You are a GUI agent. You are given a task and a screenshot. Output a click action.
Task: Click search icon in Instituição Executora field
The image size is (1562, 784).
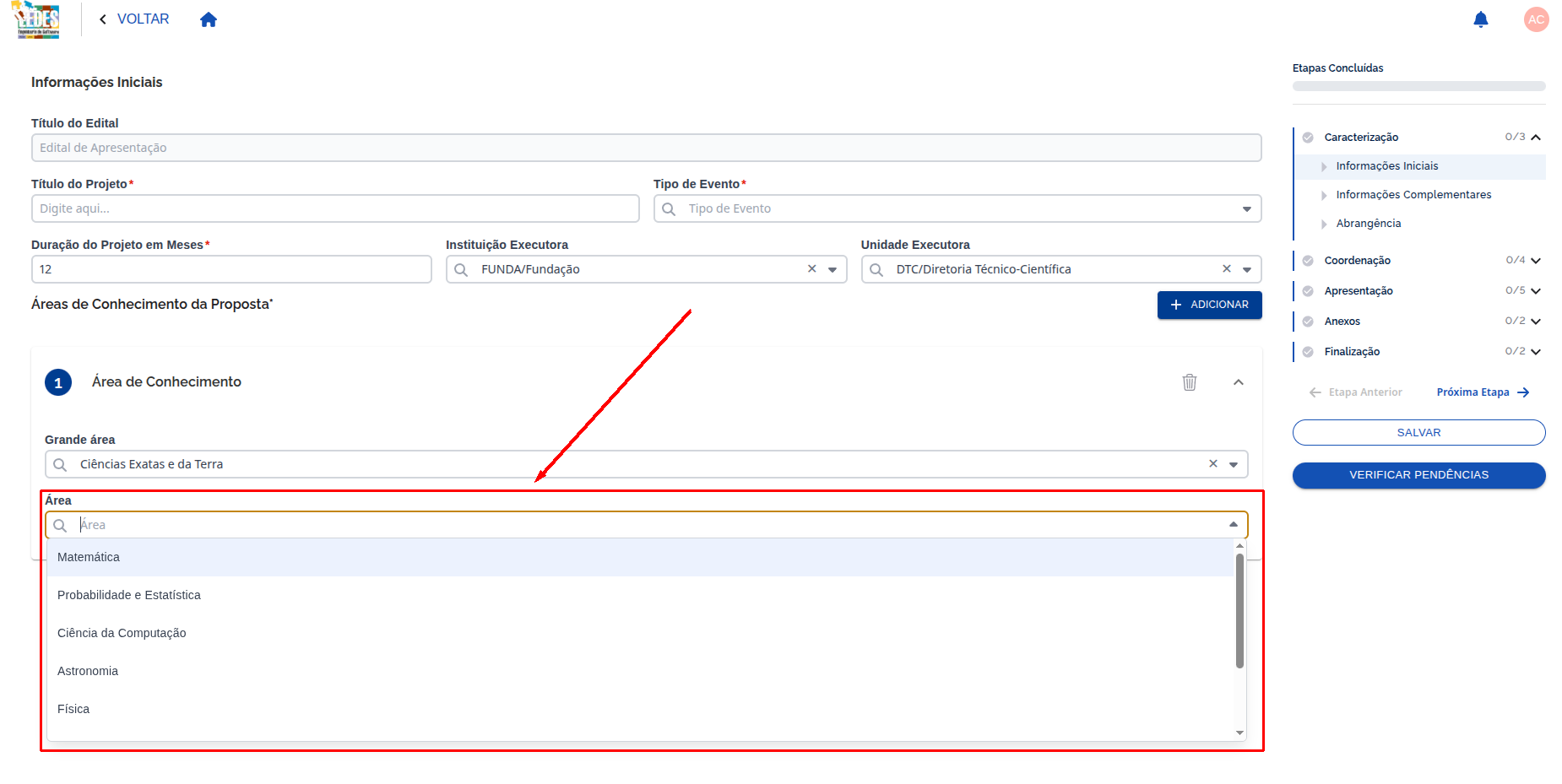point(461,270)
